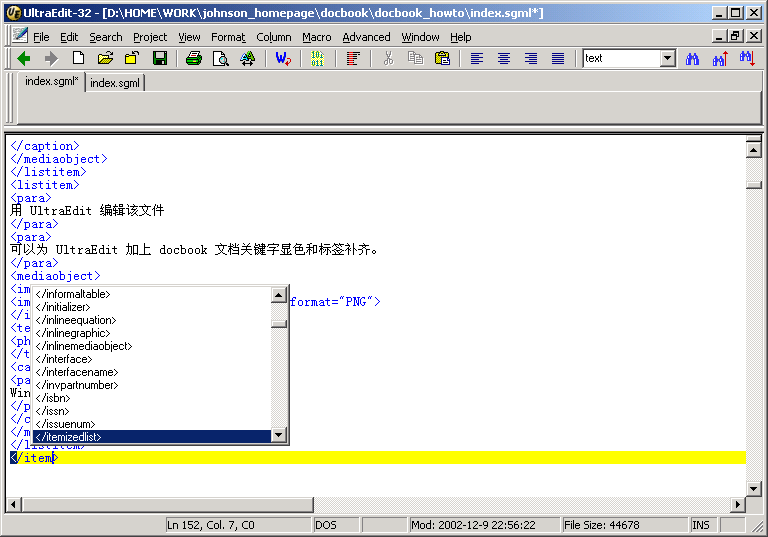Align text left
This screenshot has width=768, height=537.
point(477,59)
